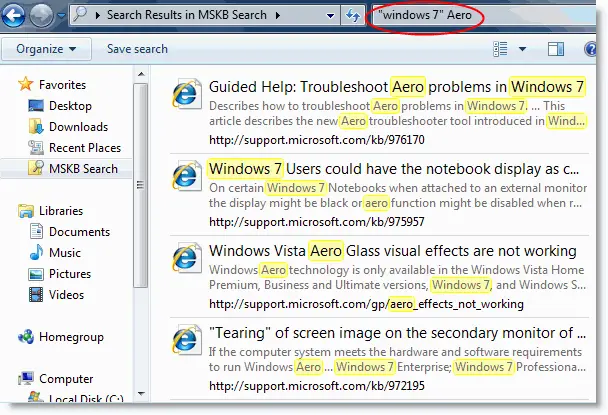Screen dimensions: 608x415
Task: Open result 'Guided Help: Troubleshoot Aero problems'
Action: click(x=397, y=87)
